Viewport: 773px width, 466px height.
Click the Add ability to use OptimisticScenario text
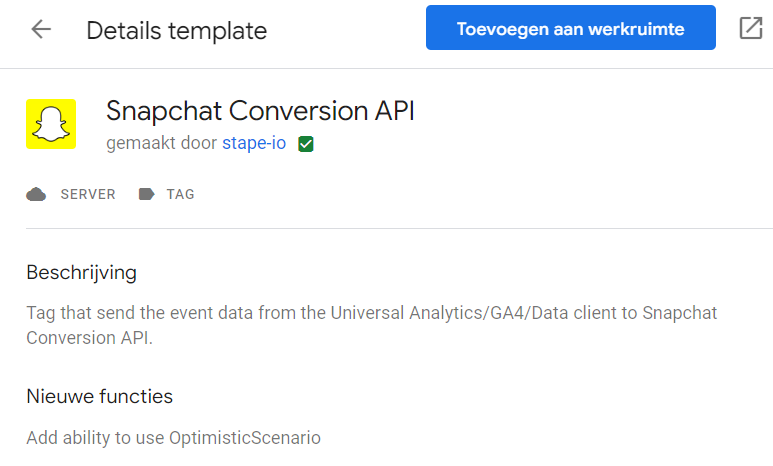(173, 438)
